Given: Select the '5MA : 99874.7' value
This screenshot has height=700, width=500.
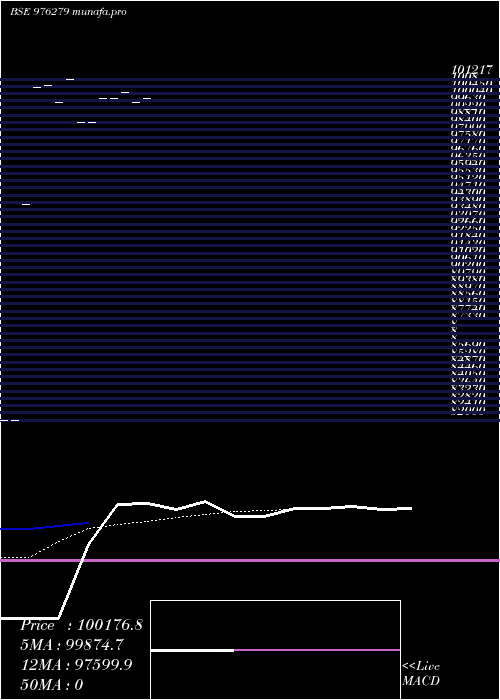Looking at the screenshot, I should click(x=72, y=645).
